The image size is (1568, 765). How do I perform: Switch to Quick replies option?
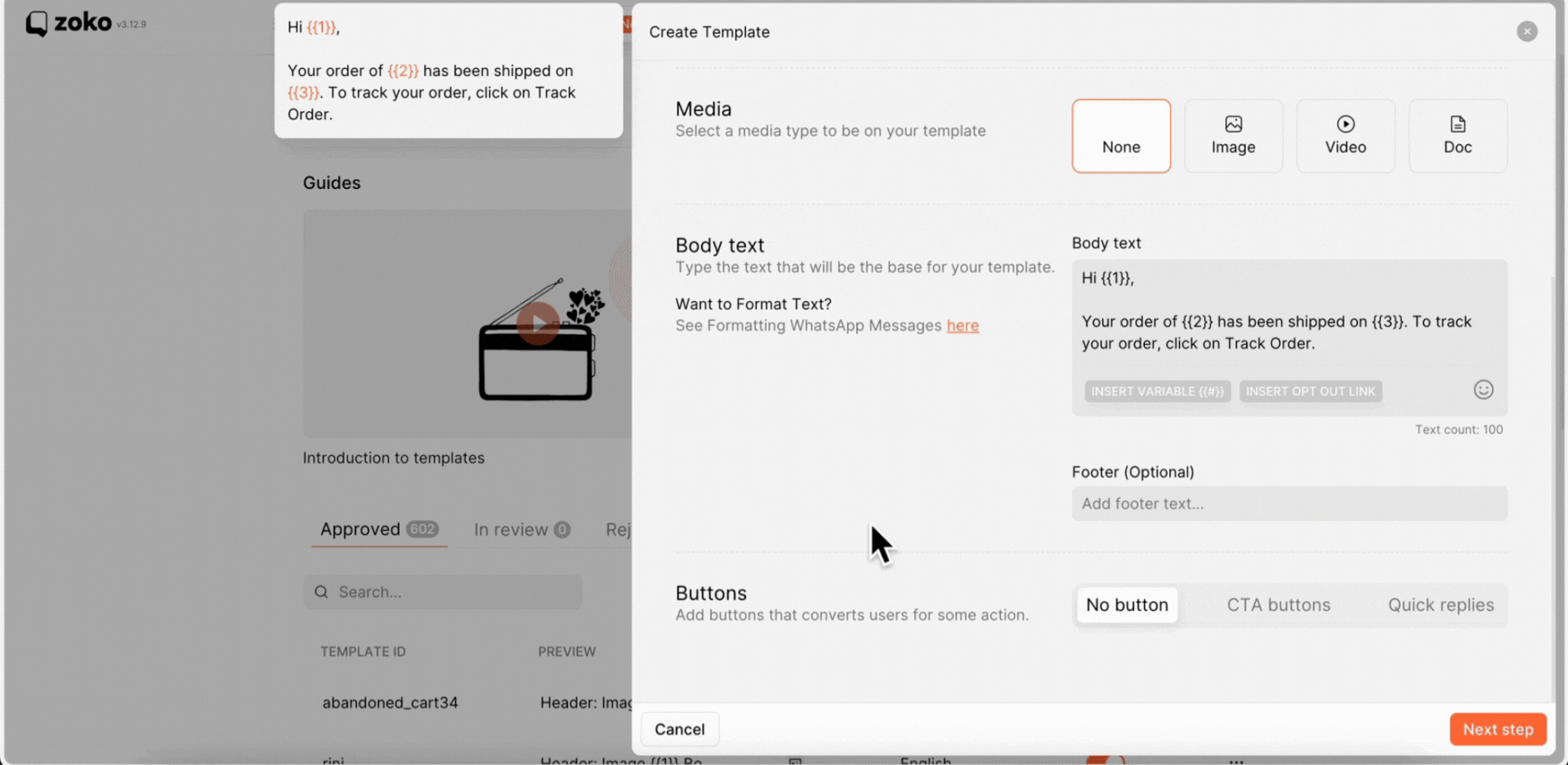1440,604
